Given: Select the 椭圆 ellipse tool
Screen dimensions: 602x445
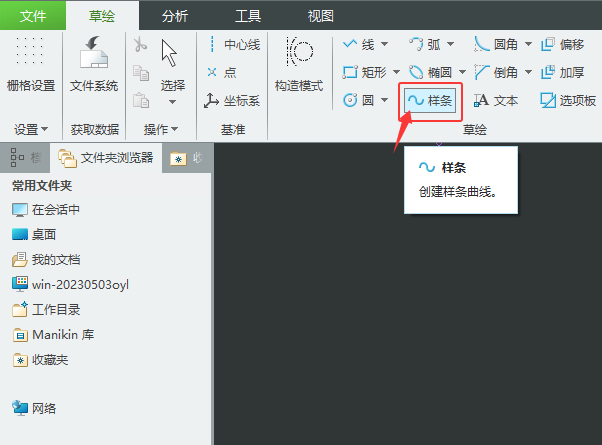Looking at the screenshot, I should [430, 73].
